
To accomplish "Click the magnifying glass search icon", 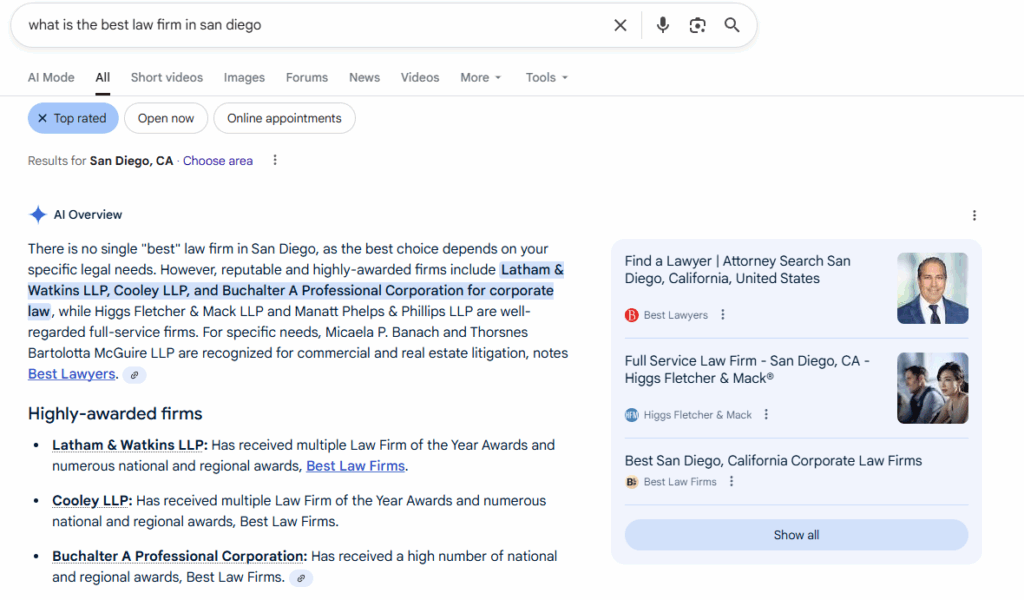I will pyautogui.click(x=731, y=25).
